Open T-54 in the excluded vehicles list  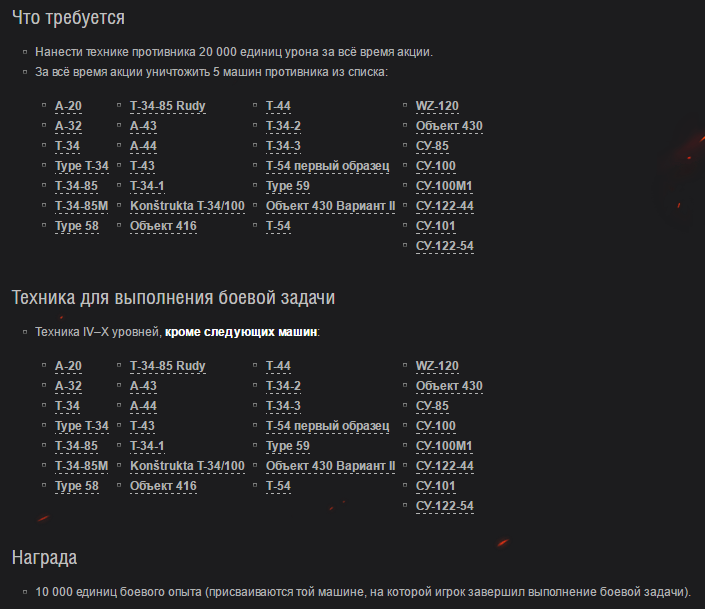(278, 486)
